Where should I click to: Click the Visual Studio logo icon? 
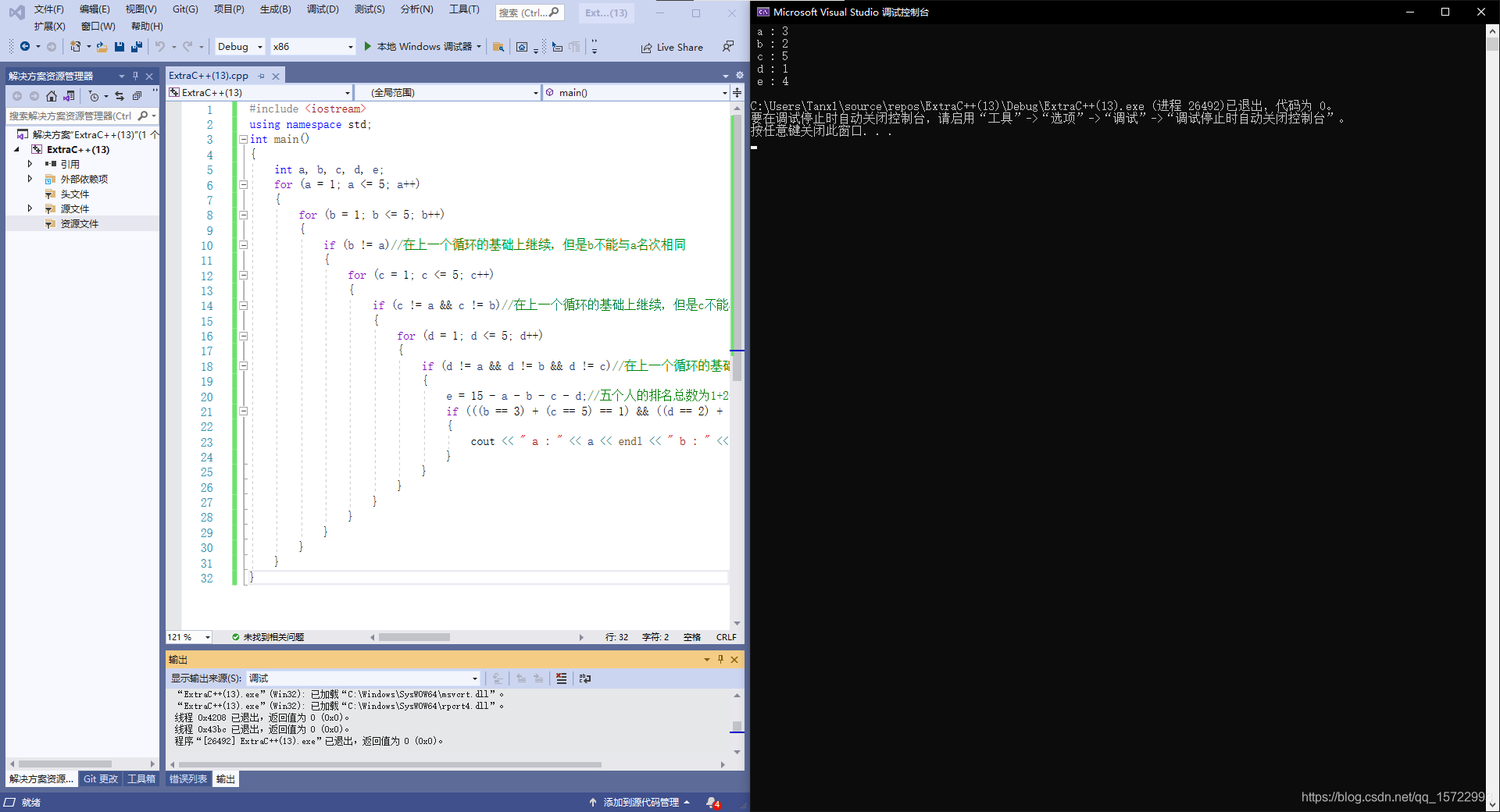(x=16, y=12)
